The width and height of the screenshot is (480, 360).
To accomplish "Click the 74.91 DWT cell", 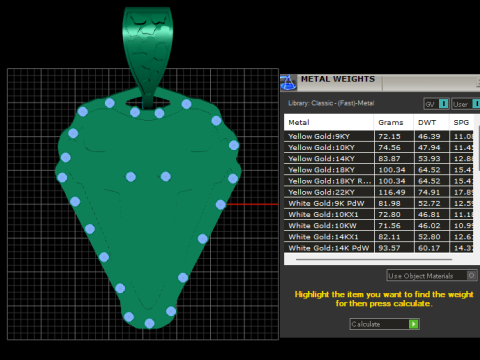I will pos(431,192).
